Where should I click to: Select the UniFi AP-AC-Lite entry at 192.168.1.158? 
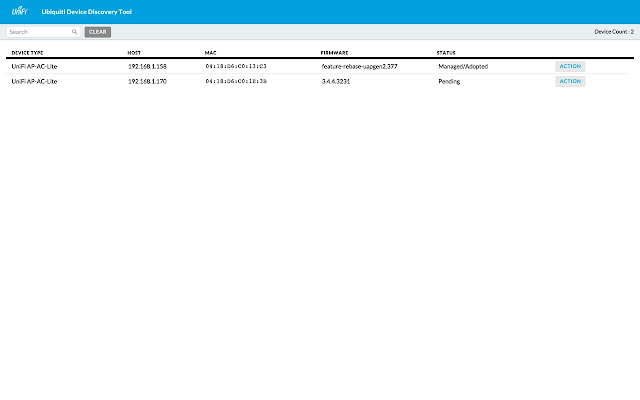pyautogui.click(x=34, y=66)
